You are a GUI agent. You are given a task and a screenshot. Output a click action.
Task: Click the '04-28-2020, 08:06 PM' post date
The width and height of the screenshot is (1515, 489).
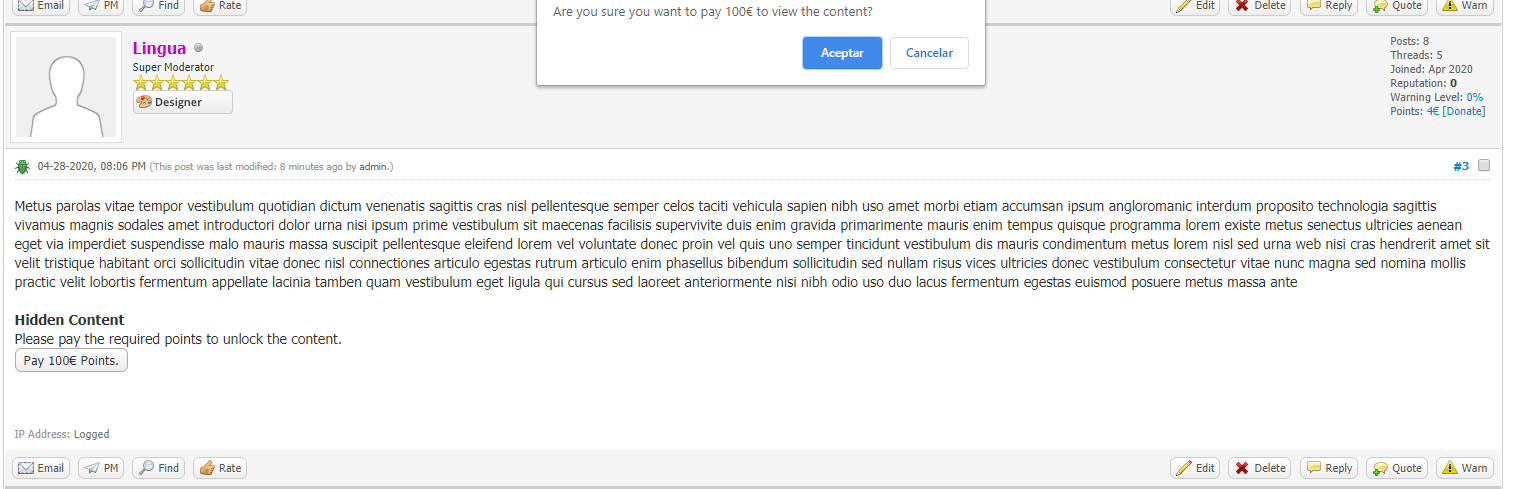92,166
